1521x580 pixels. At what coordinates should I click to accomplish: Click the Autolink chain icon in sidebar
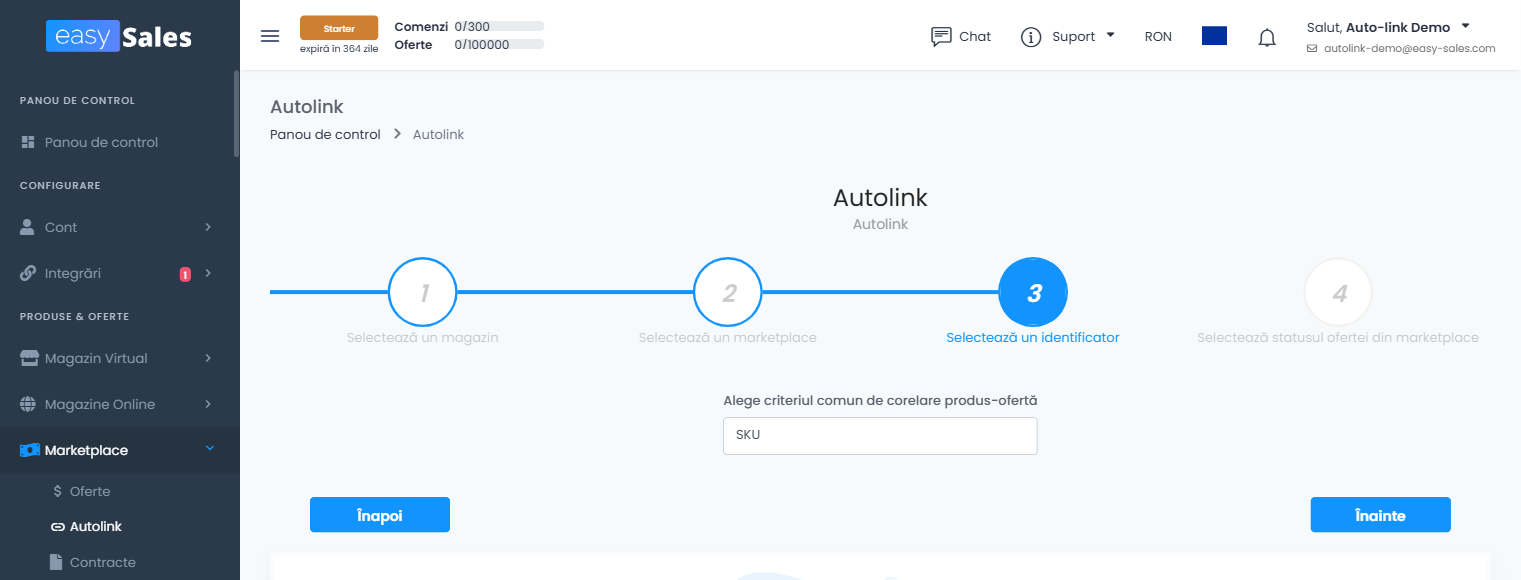point(57,526)
